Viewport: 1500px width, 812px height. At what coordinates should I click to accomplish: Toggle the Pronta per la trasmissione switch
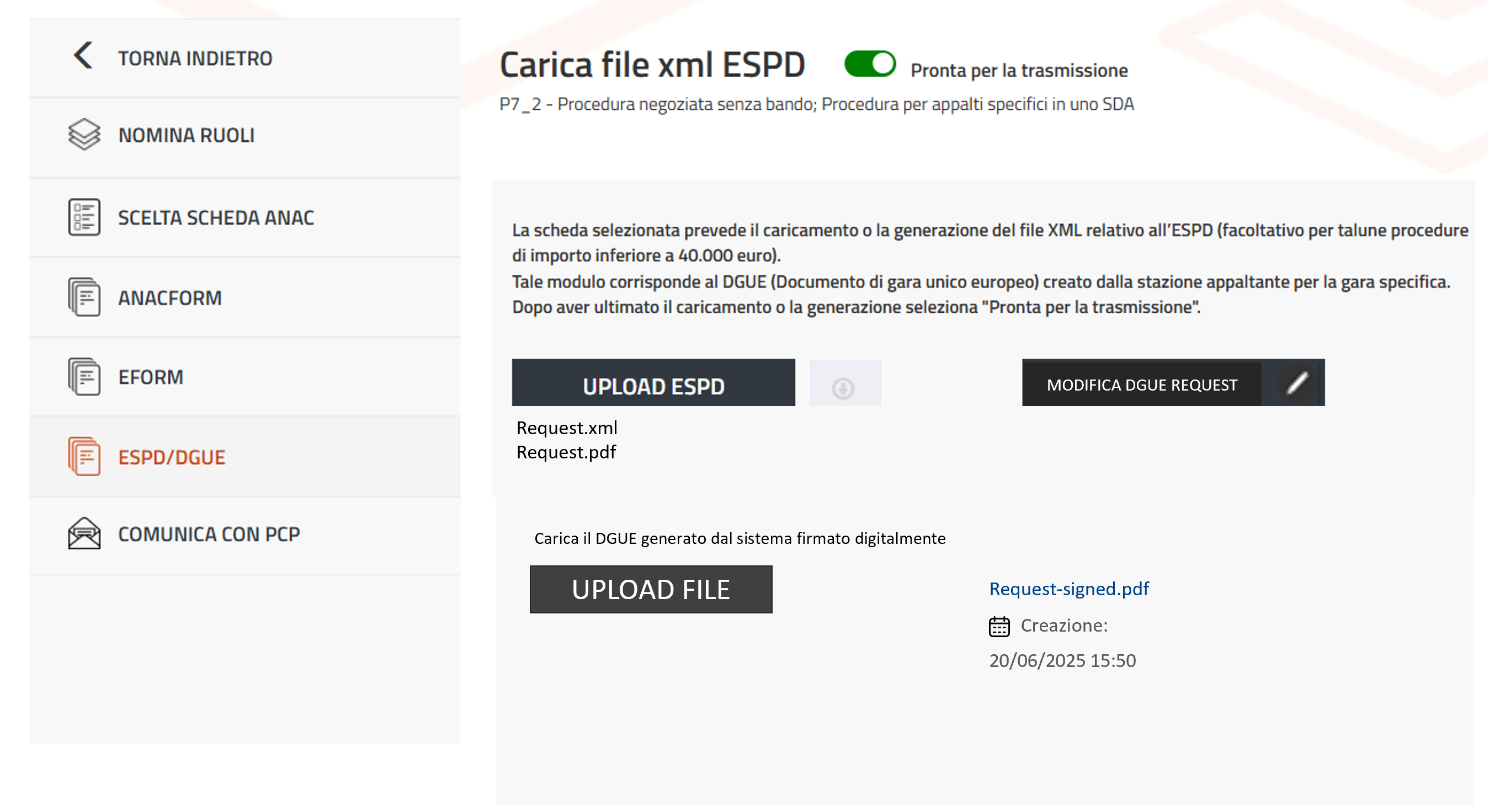pos(870,65)
